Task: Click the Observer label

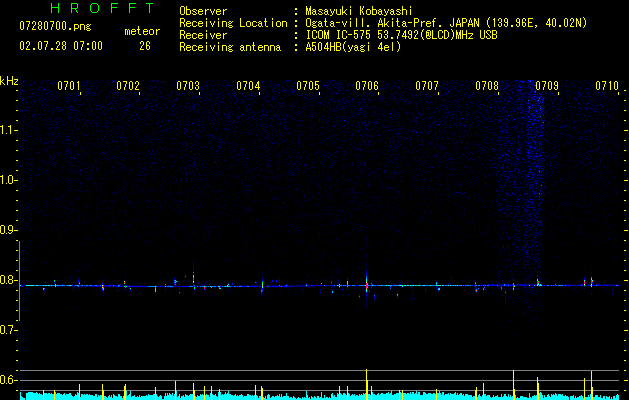Action: pyautogui.click(x=203, y=11)
